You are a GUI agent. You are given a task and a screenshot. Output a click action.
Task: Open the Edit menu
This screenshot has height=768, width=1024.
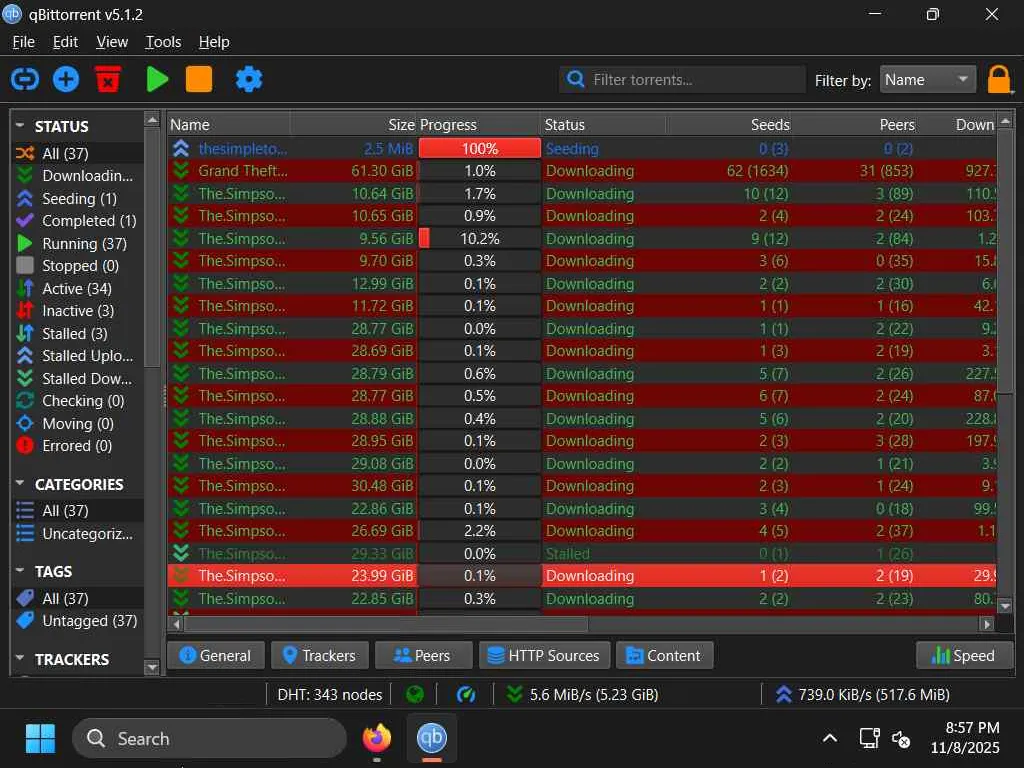pyautogui.click(x=65, y=42)
